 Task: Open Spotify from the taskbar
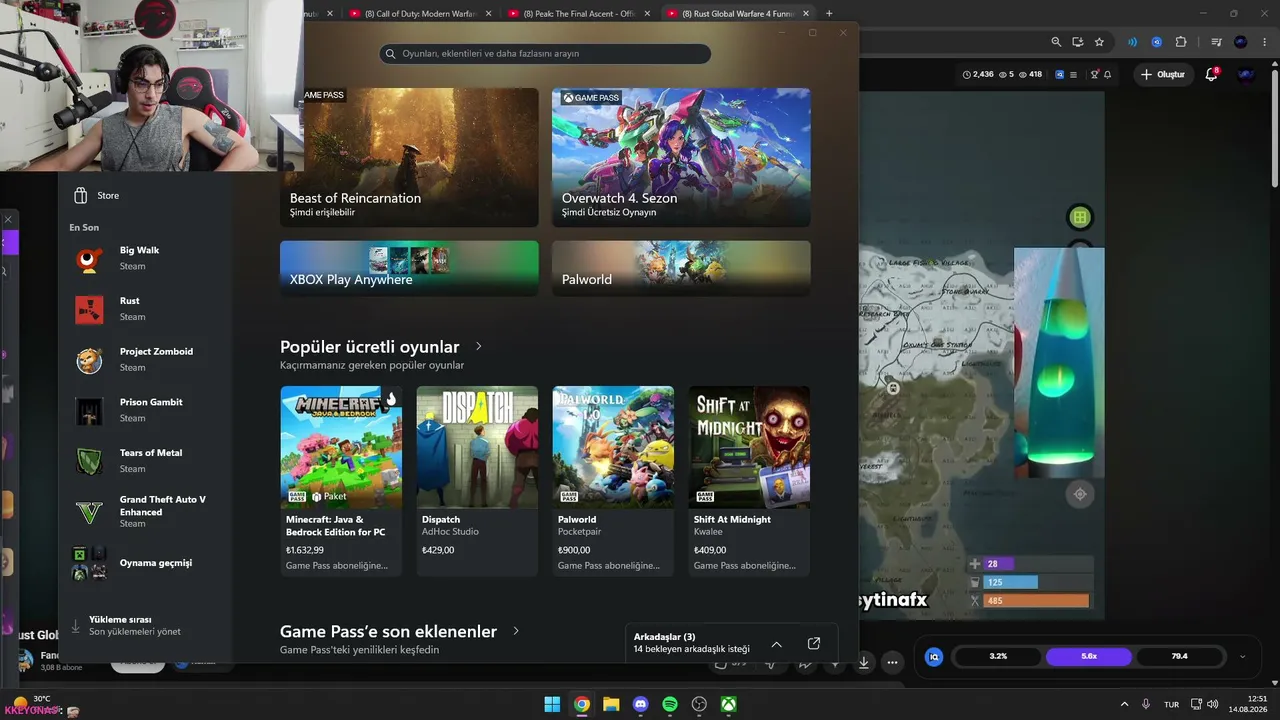670,704
